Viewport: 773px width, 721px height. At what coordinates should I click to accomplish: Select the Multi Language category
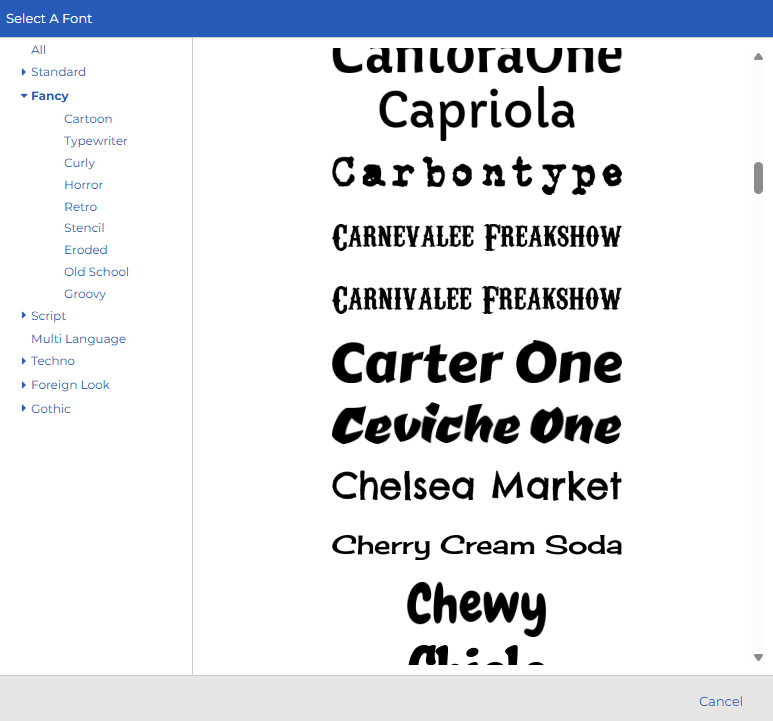(x=78, y=339)
